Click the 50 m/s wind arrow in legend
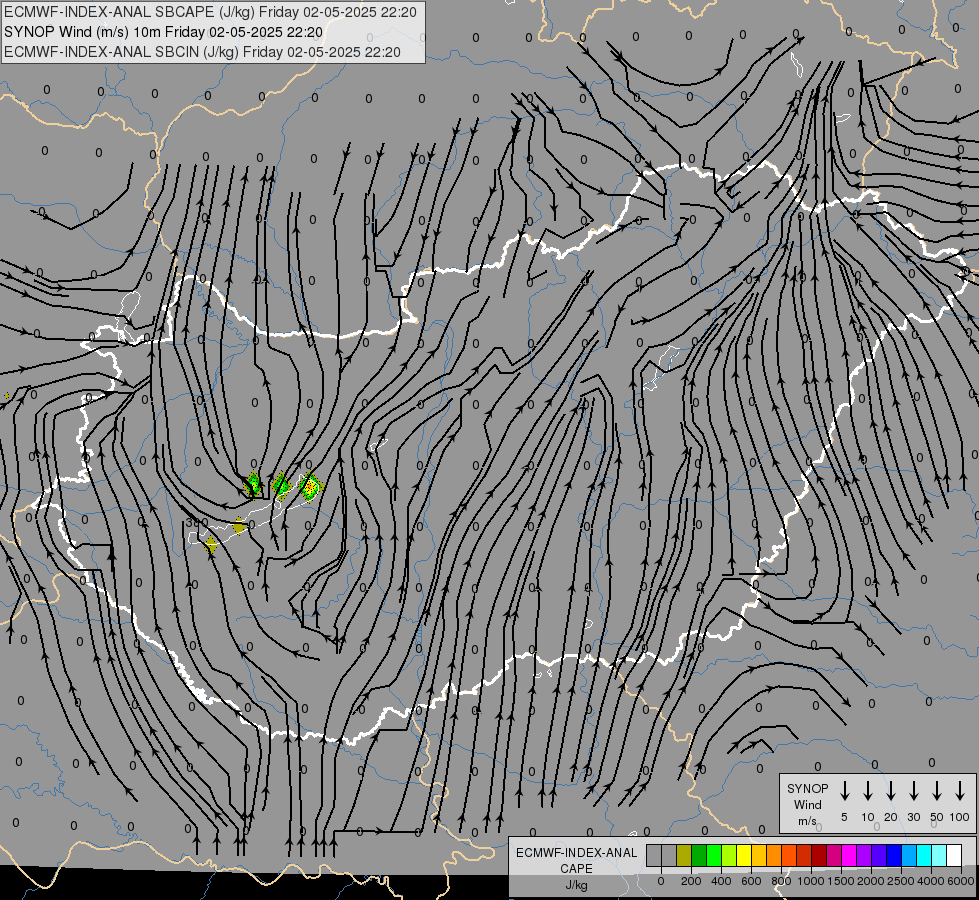The height and width of the screenshot is (900, 979). [937, 791]
